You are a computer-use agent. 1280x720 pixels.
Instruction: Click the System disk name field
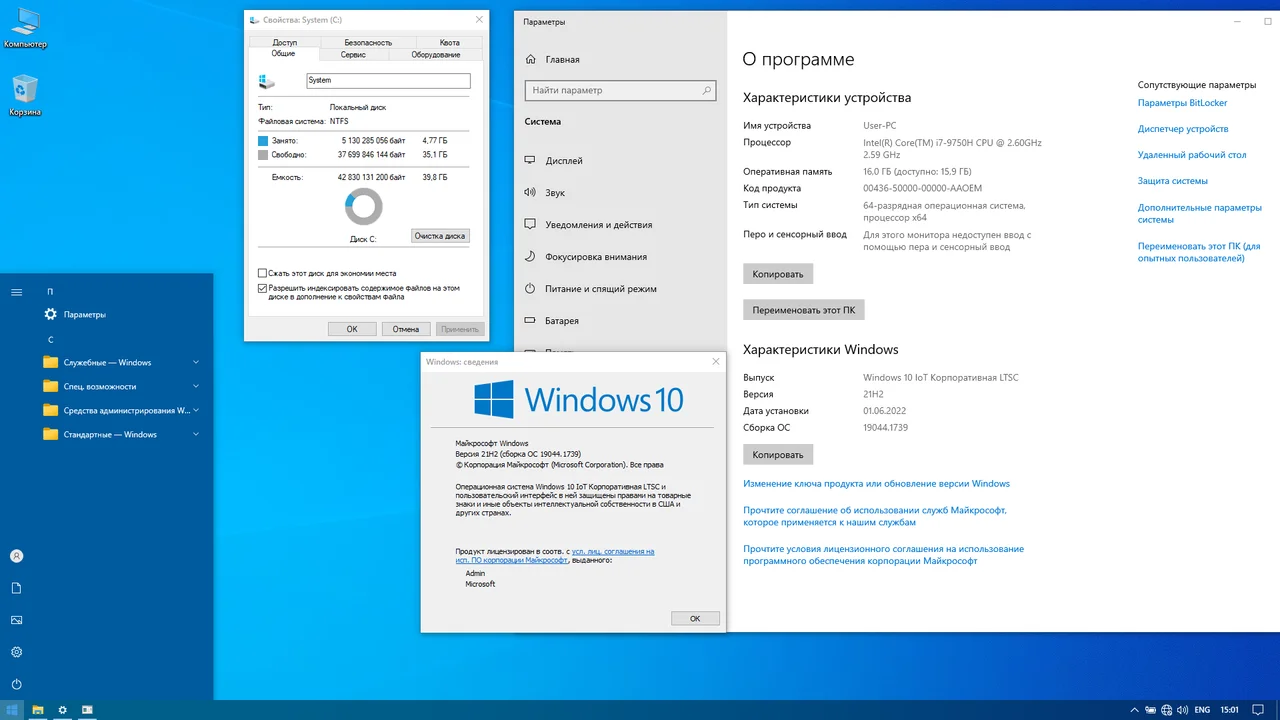tap(388, 81)
